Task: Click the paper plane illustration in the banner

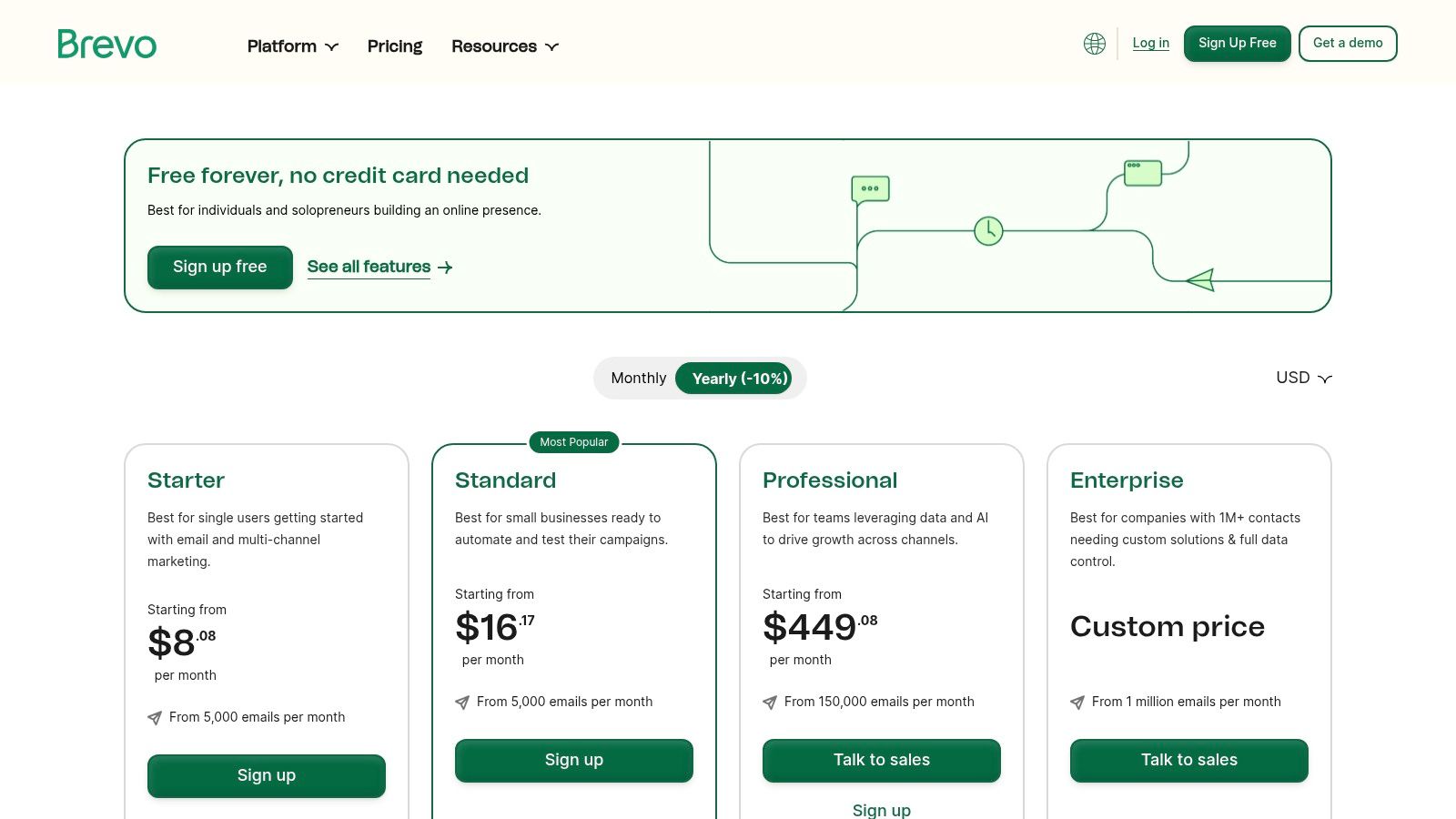Action: (x=1201, y=280)
